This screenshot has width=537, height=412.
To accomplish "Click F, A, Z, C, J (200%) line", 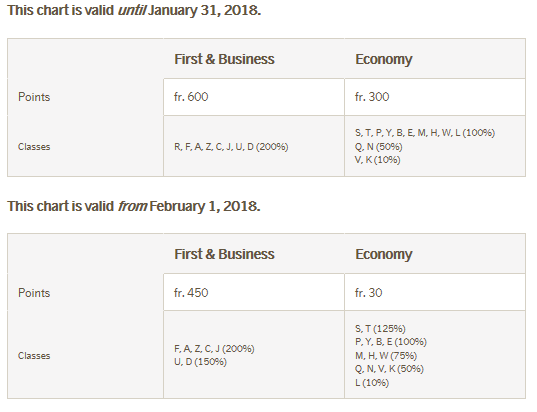I will coord(214,349).
